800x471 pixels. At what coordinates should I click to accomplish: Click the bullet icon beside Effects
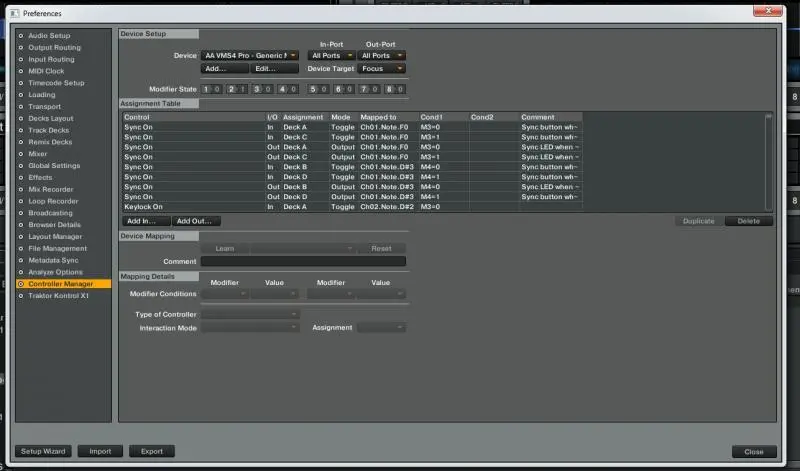tap(21, 178)
